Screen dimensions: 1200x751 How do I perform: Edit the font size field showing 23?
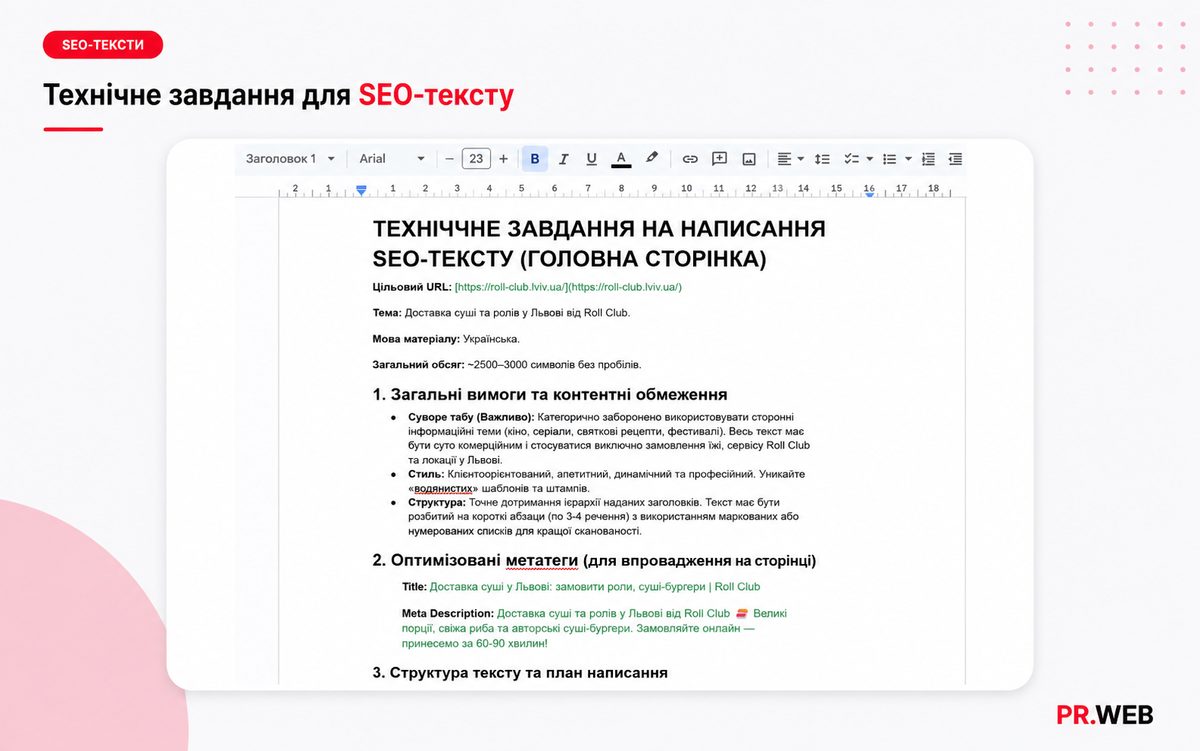[476, 159]
